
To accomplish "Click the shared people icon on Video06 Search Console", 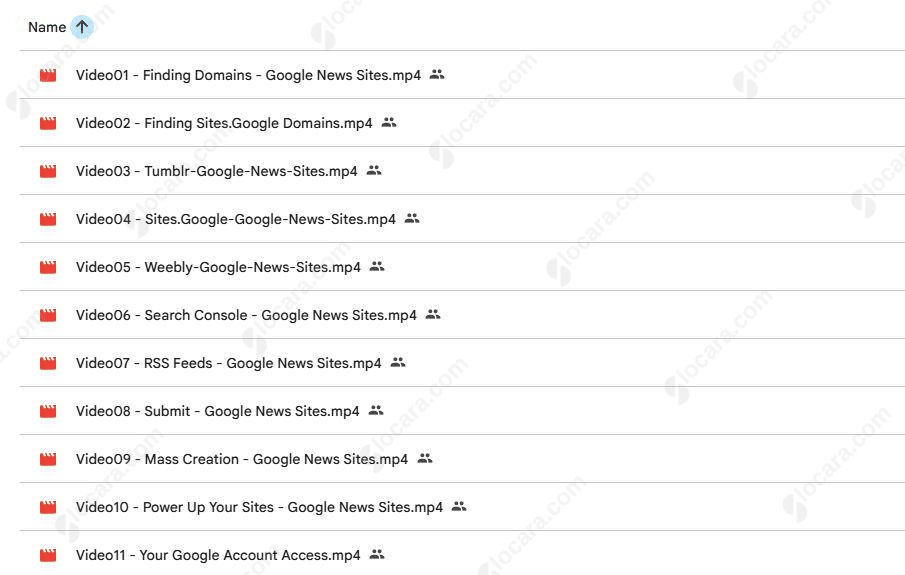I will coord(433,315).
